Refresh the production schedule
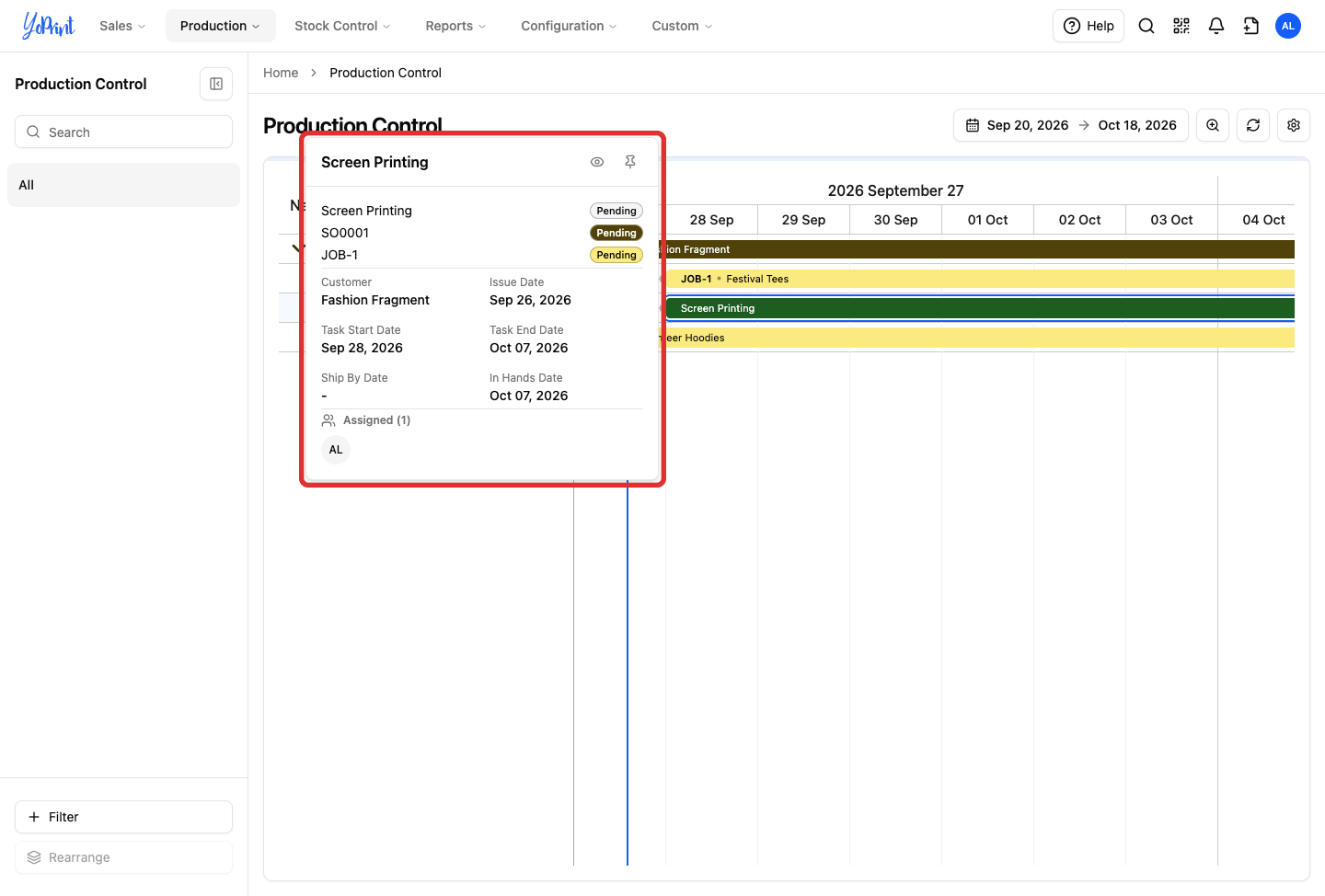Viewport: 1325px width, 896px height. coord(1253,125)
